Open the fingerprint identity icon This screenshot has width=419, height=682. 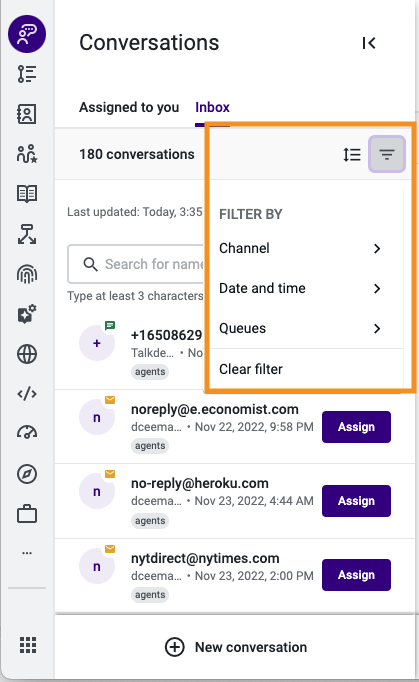(27, 274)
